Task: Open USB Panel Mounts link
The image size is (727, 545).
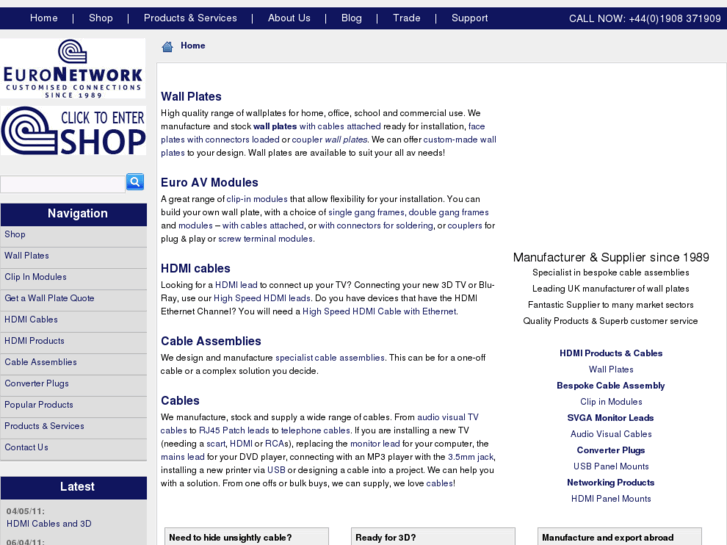Action: click(x=611, y=467)
